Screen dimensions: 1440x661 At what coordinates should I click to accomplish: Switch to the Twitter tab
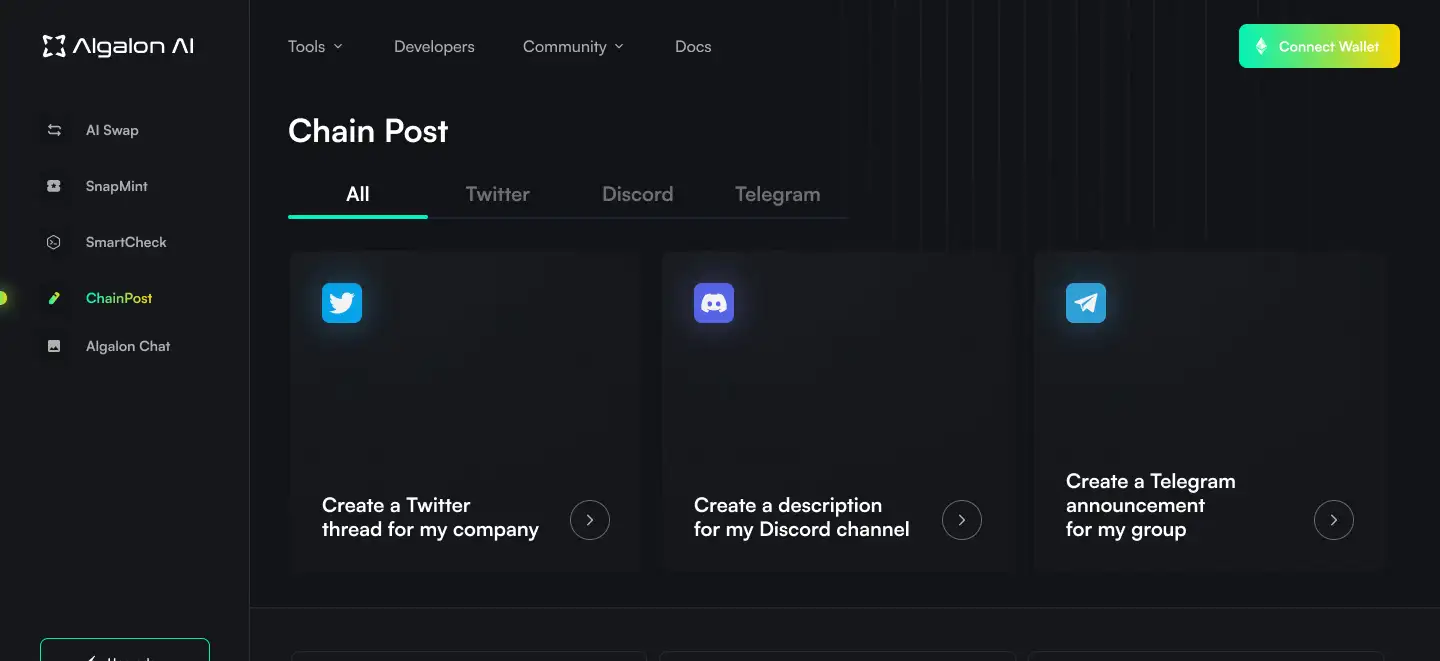(x=497, y=195)
